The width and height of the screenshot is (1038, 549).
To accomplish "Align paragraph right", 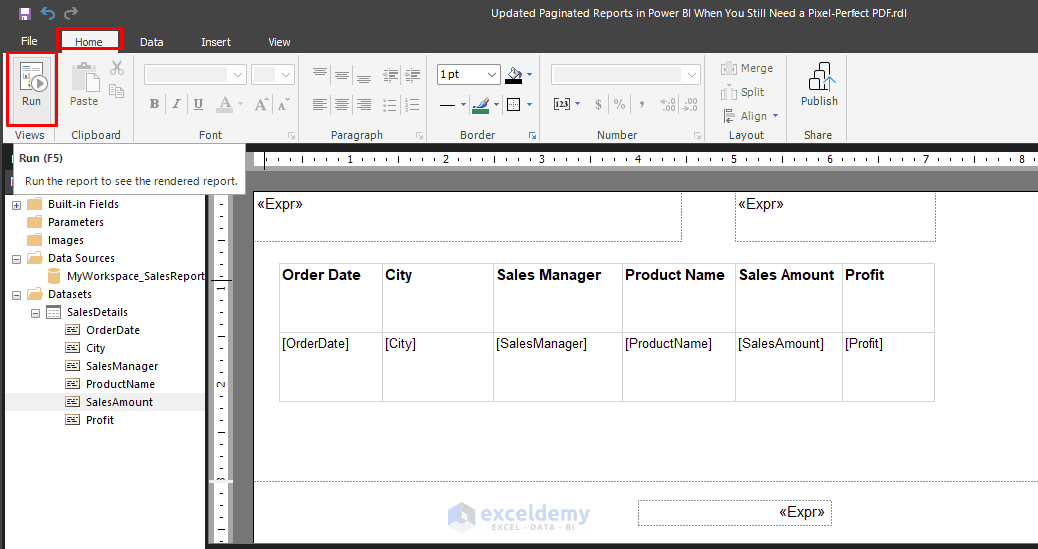I will (364, 104).
